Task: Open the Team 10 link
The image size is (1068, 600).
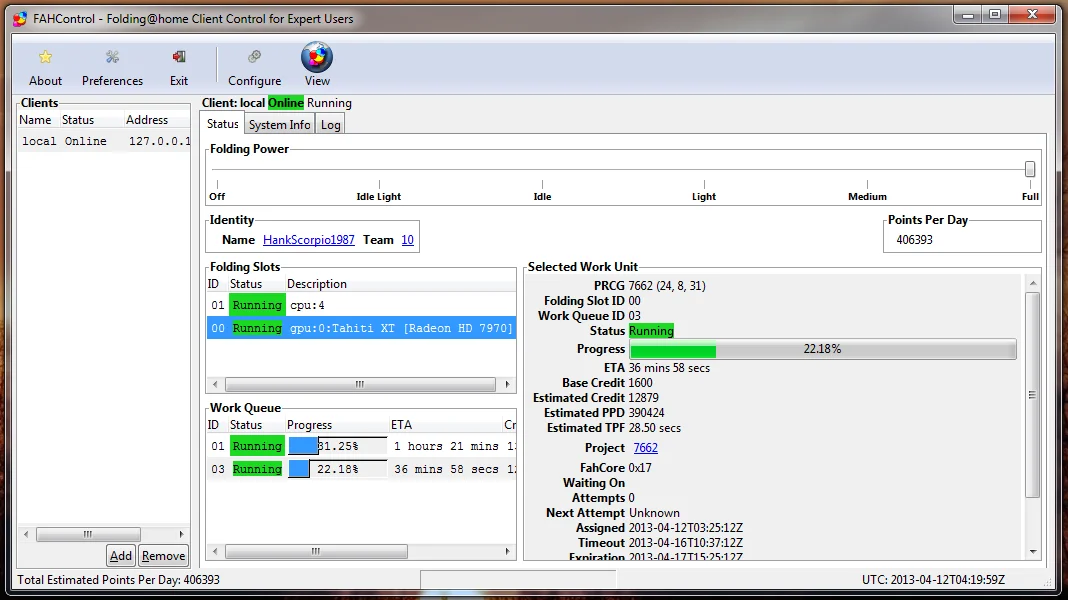Action: (x=407, y=240)
